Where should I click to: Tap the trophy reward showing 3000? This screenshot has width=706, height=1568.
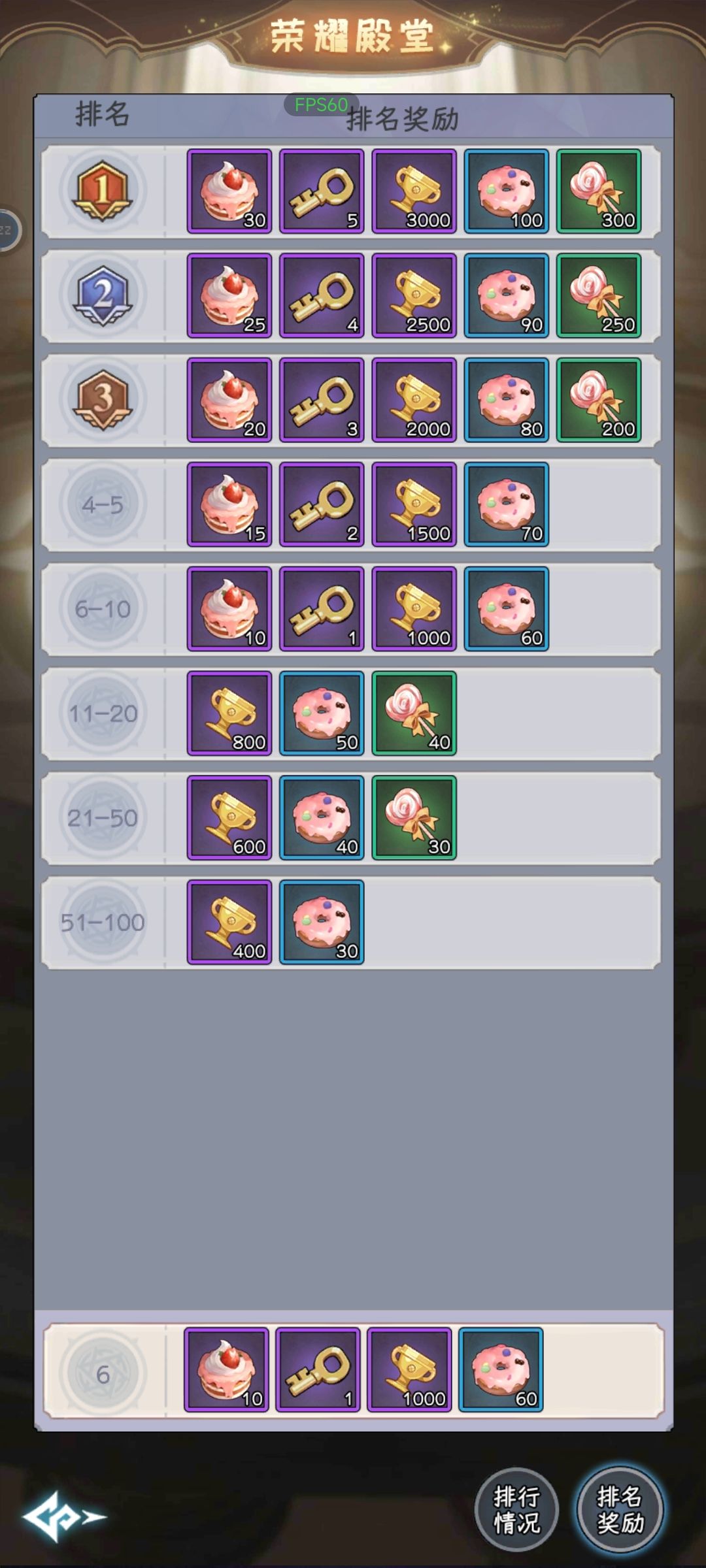414,191
